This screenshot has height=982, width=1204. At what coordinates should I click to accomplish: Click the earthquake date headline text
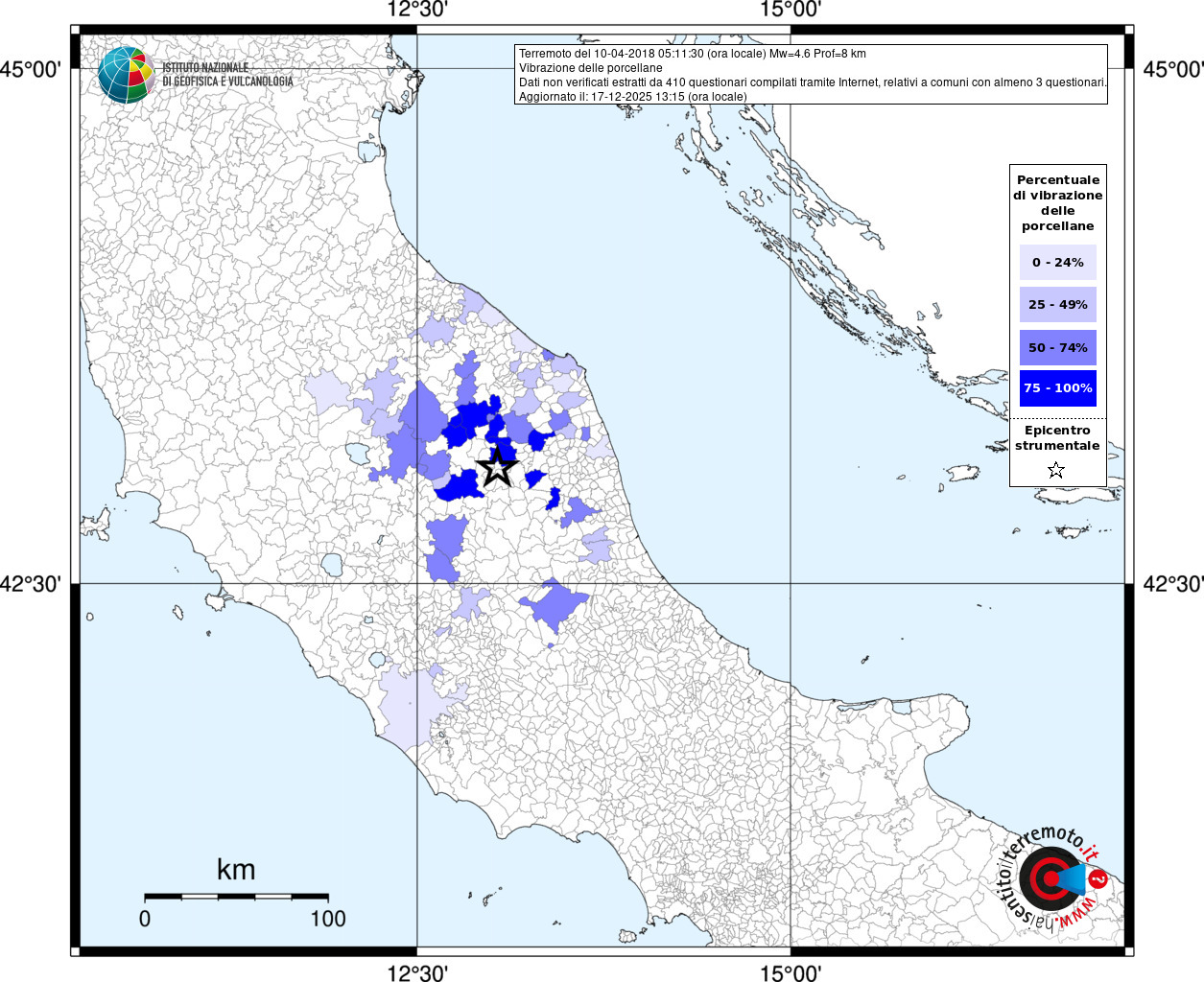tap(693, 54)
